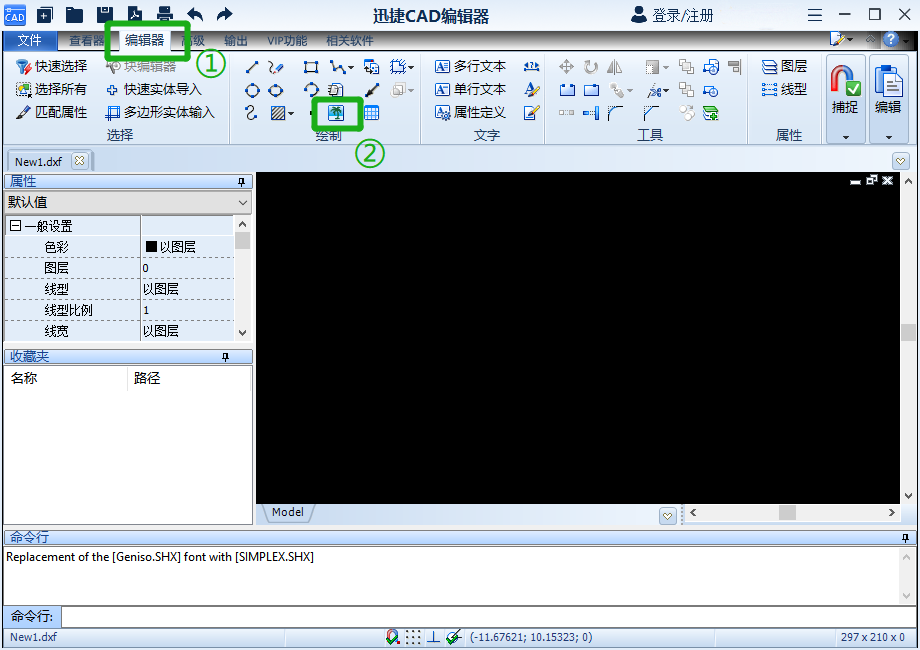The image size is (920, 650).
Task: Select the Circle drawing tool
Action: click(x=252, y=90)
